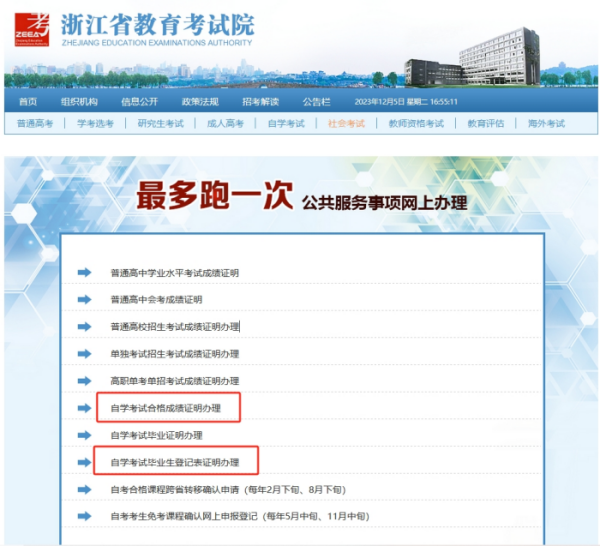Open 普通高中学业水平考试成绩证明 link
600x546 pixels.
click(175, 273)
